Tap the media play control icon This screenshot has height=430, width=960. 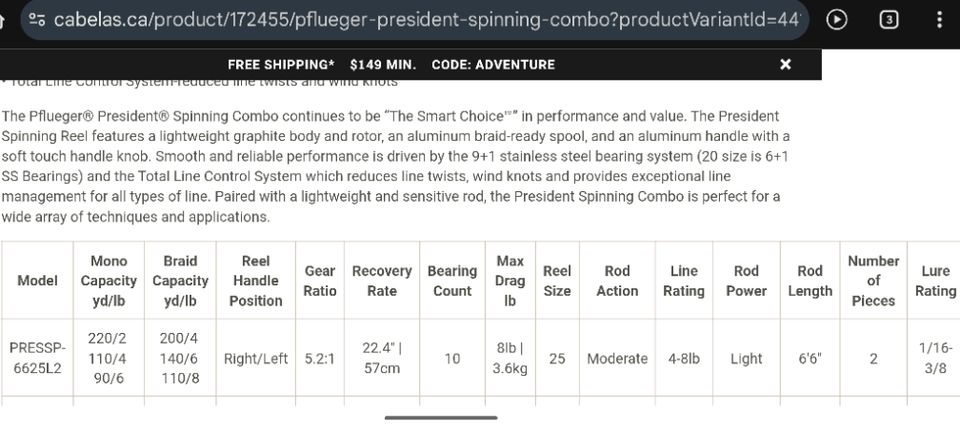[838, 20]
